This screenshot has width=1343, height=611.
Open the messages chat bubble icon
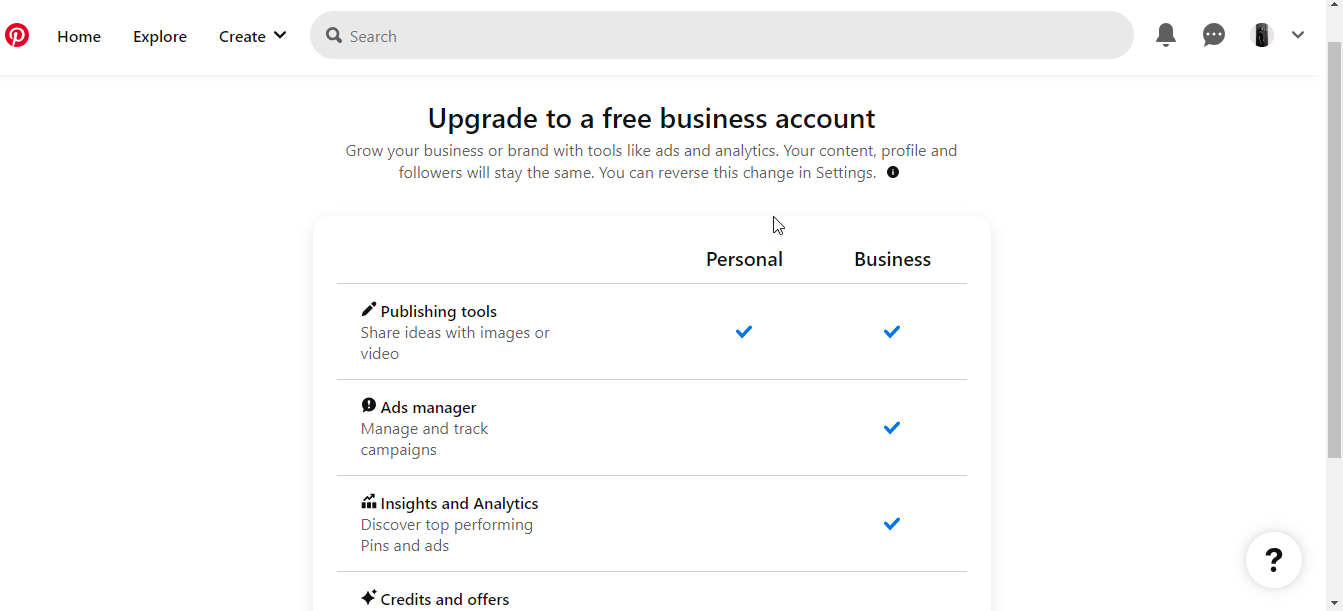1214,36
